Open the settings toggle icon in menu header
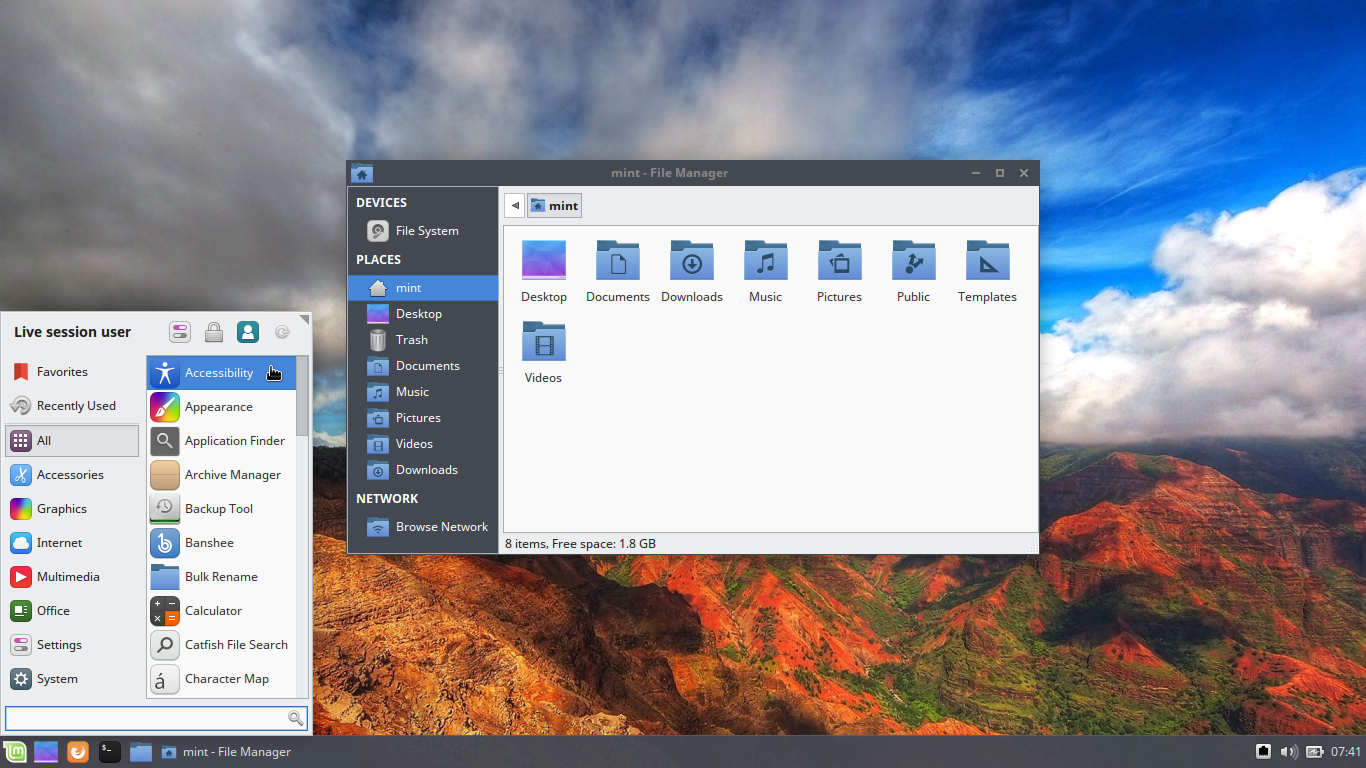The width and height of the screenshot is (1366, 768). click(180, 332)
